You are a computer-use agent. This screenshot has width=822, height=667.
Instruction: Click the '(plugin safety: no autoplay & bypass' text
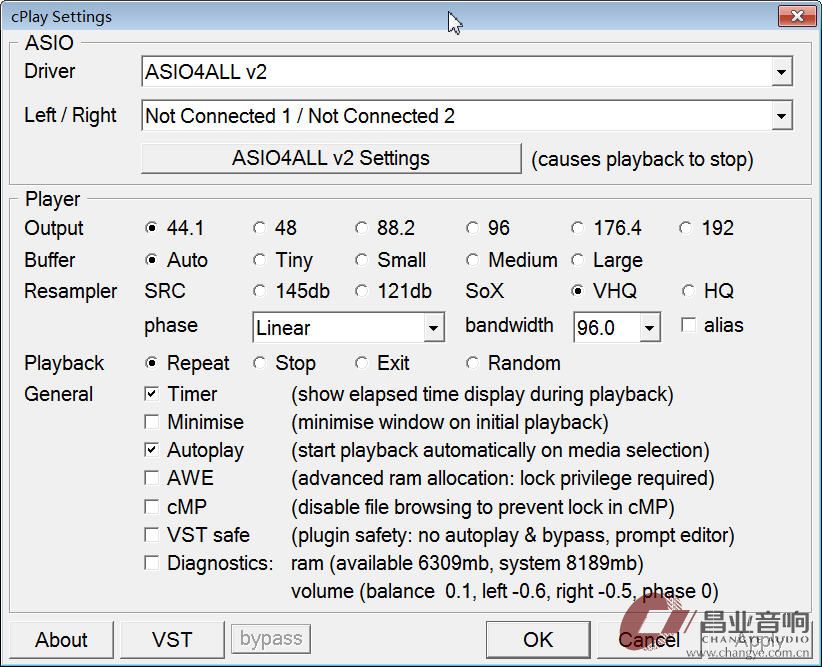[x=450, y=535]
